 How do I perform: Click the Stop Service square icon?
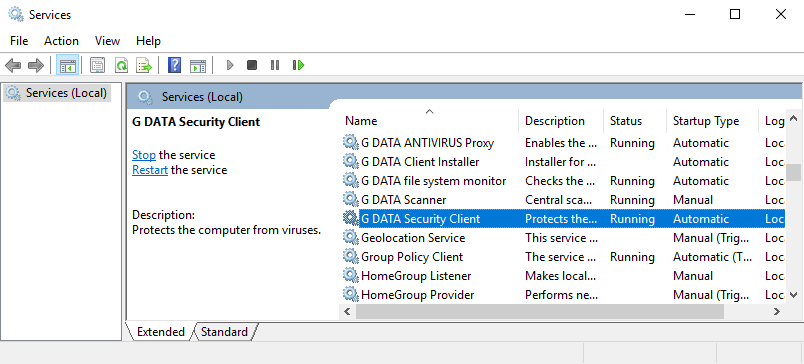(x=252, y=65)
